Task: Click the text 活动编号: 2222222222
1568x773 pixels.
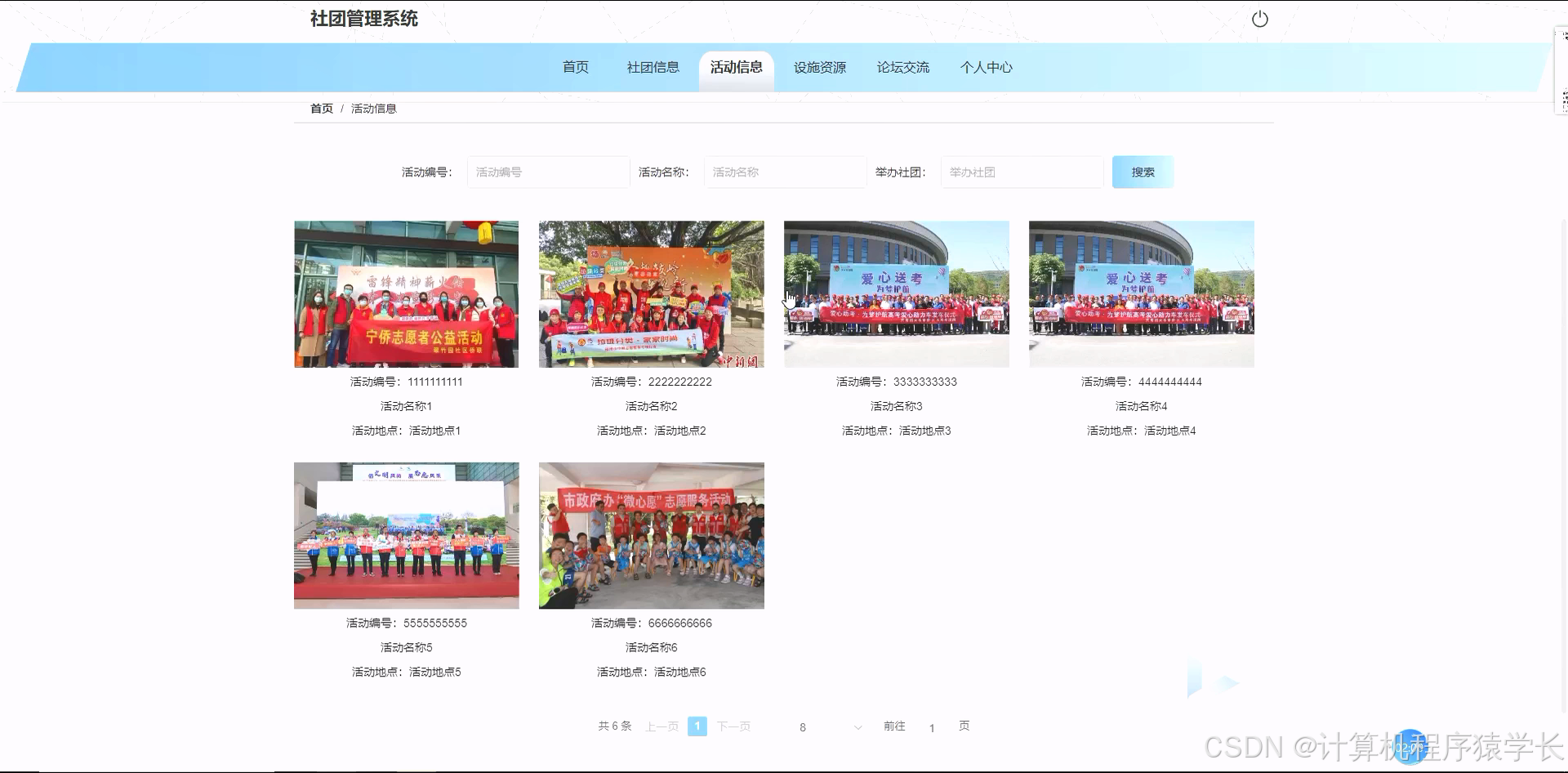Action: pos(652,382)
